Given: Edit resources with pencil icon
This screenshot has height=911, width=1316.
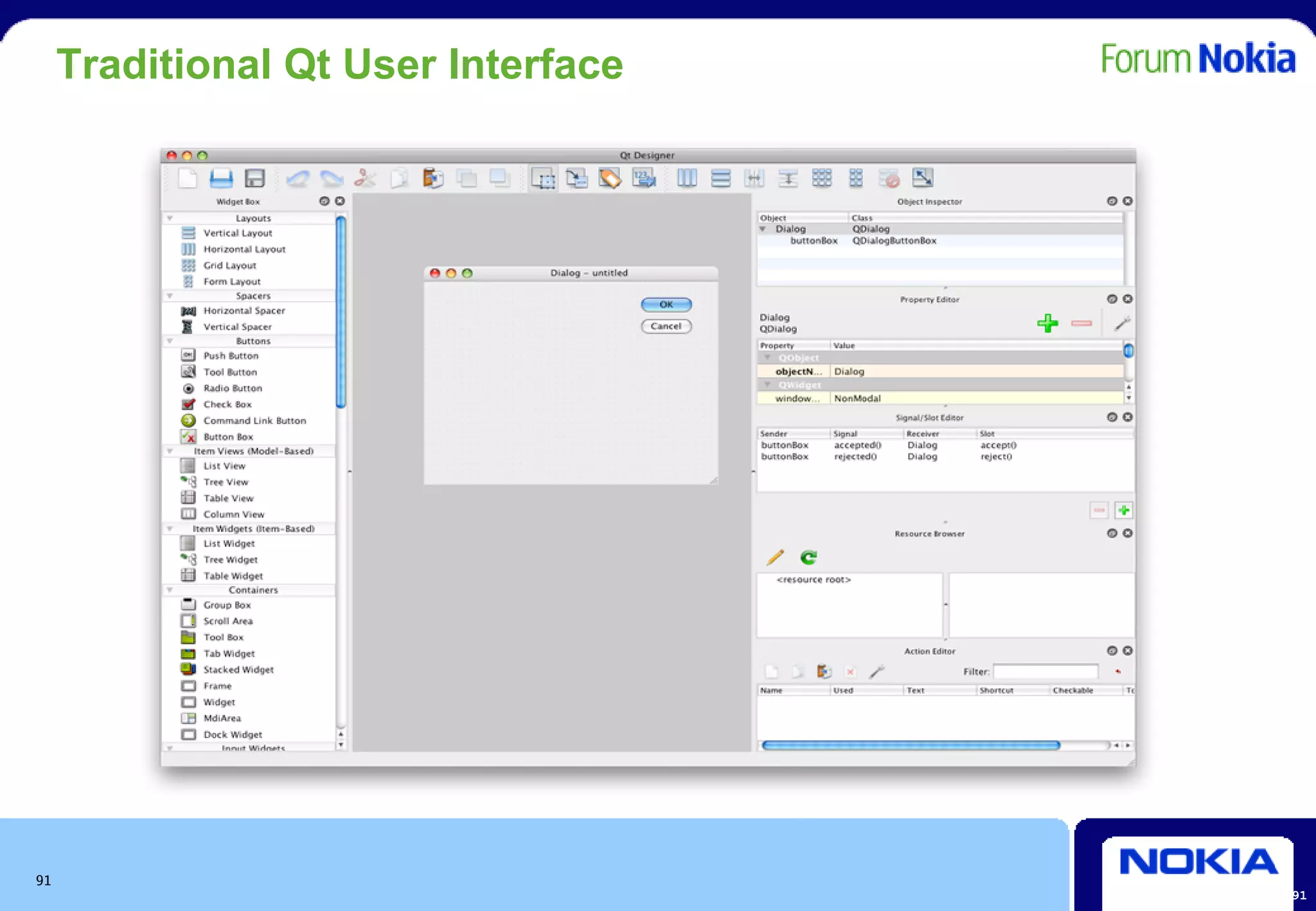Looking at the screenshot, I should tap(776, 557).
